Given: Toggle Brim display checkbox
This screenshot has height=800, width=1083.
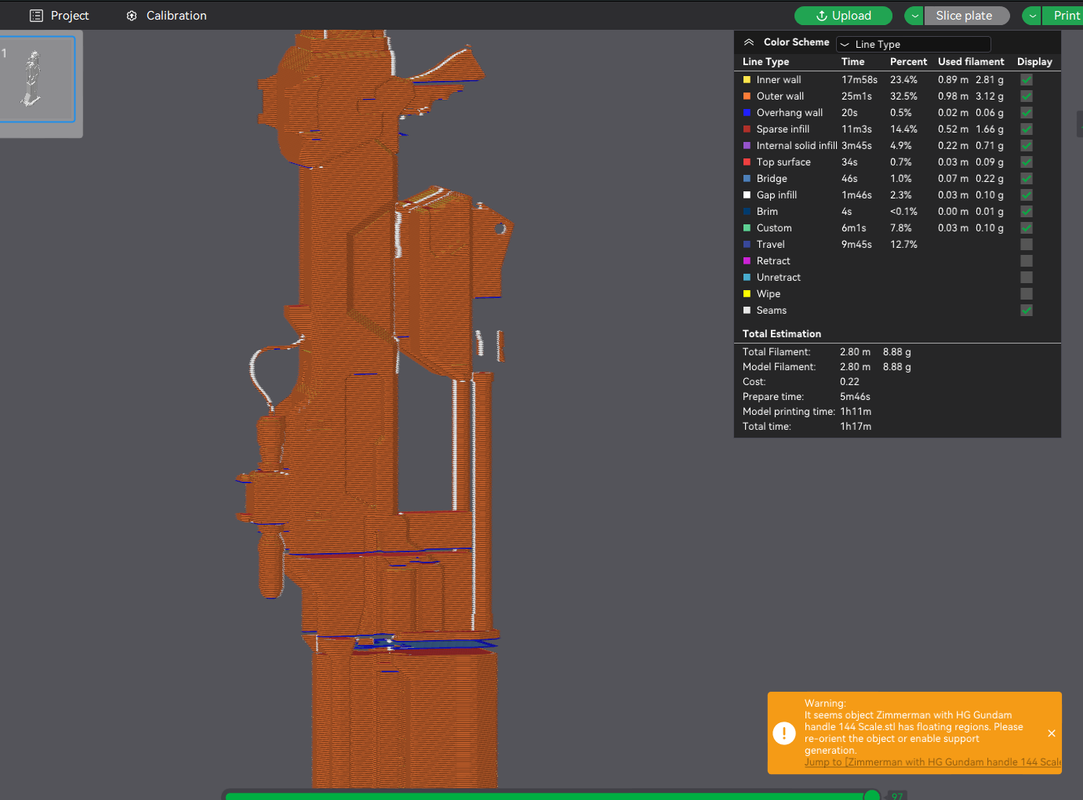Looking at the screenshot, I should coord(1026,211).
